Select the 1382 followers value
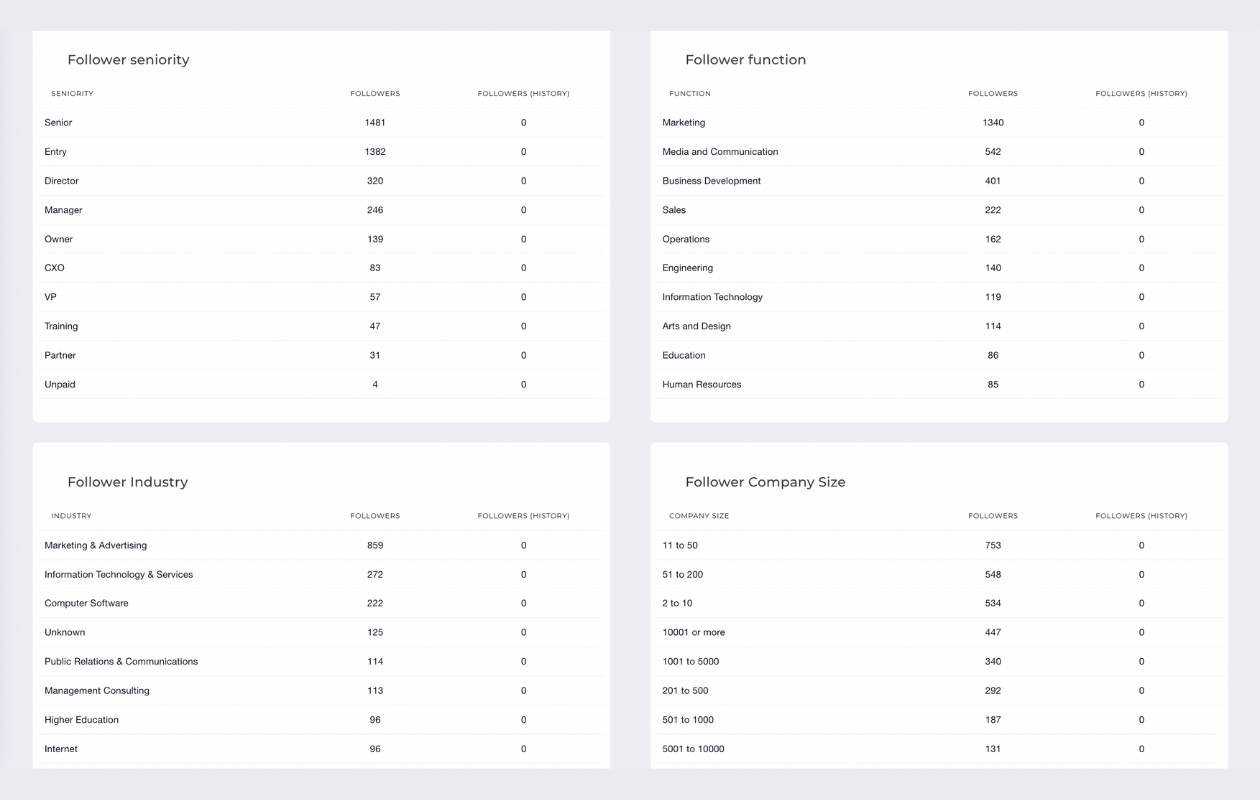Viewport: 1260px width, 800px height. [x=375, y=152]
